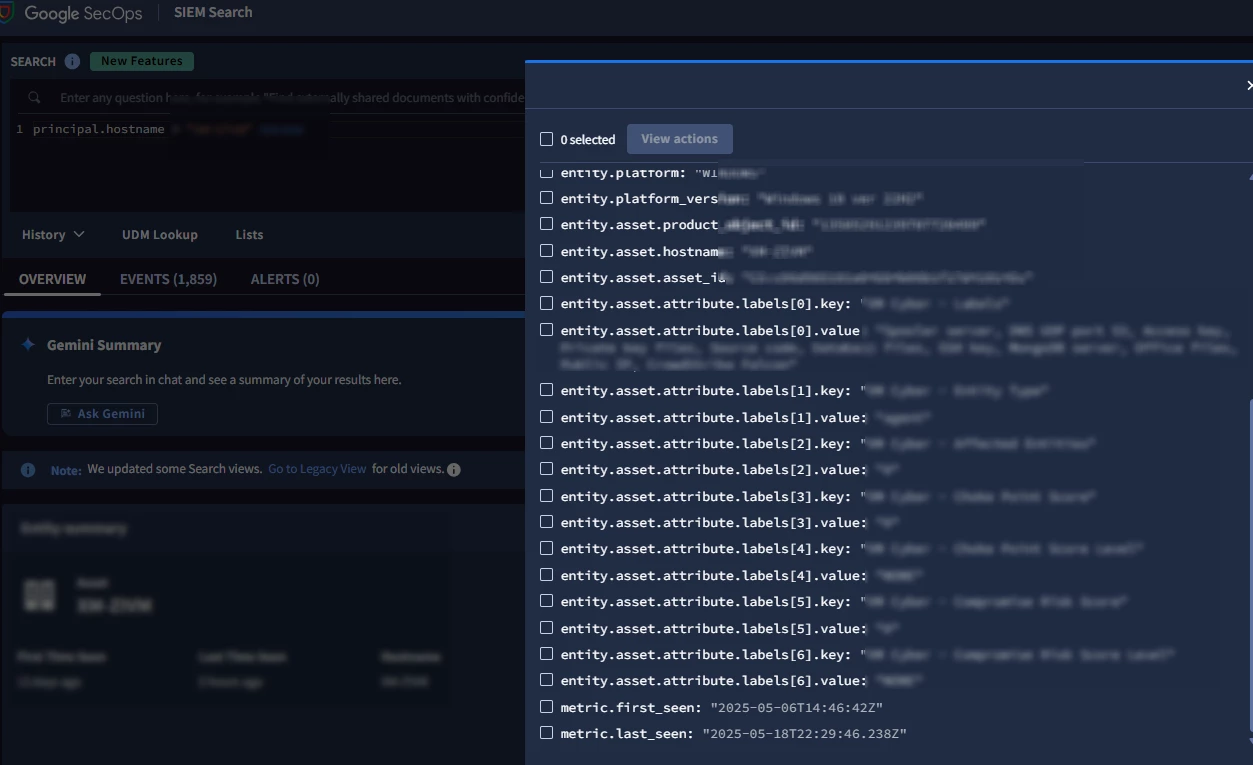Open SIEM Search in the header
The height and width of the screenshot is (765, 1253).
213,13
